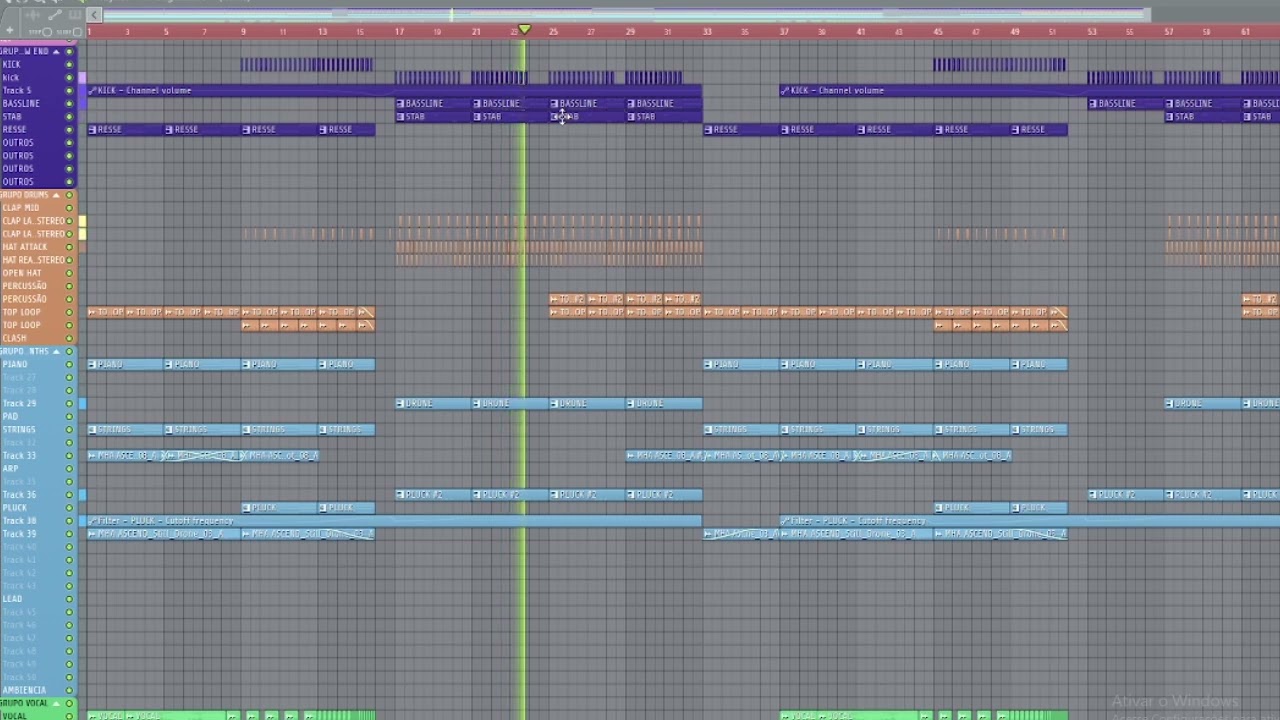Image resolution: width=1280 pixels, height=720 pixels.
Task: Jump to bar 9 on the timeline ruler
Action: tap(243, 32)
